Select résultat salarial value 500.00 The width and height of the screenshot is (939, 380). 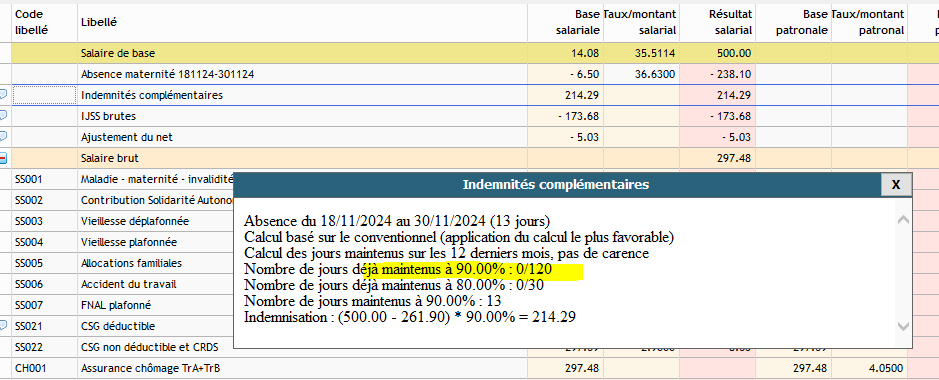pyautogui.click(x=734, y=53)
